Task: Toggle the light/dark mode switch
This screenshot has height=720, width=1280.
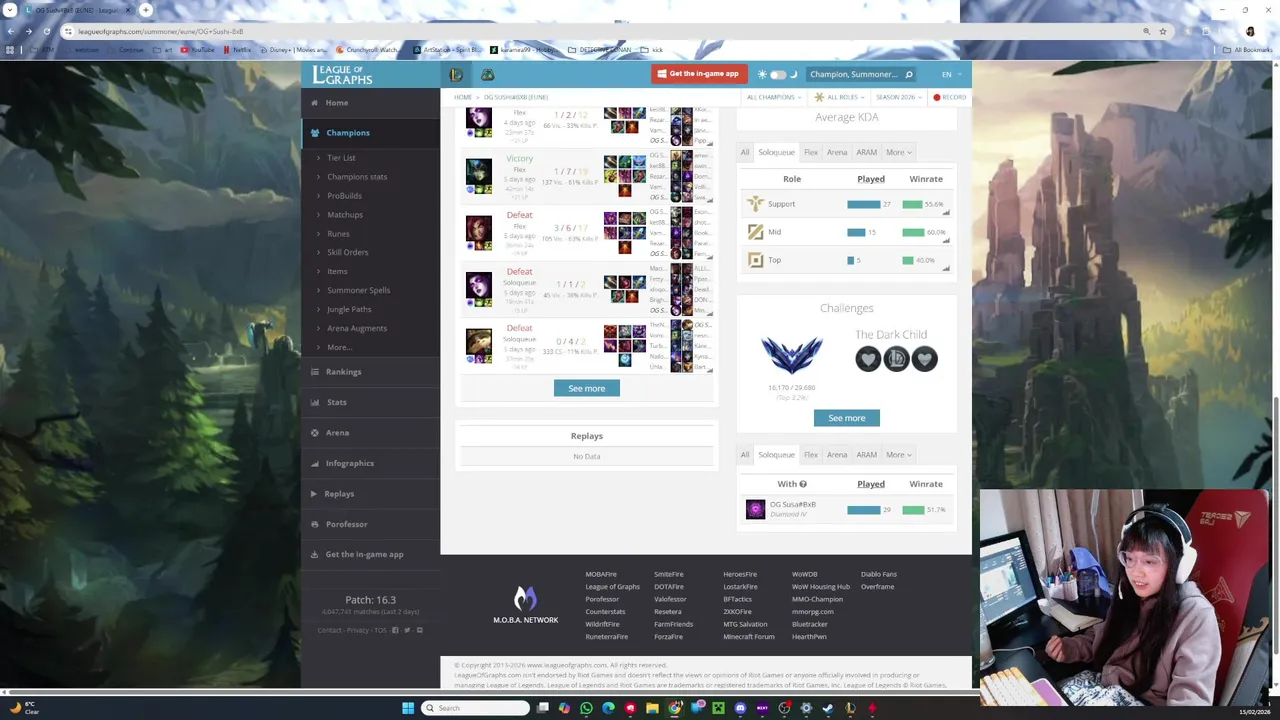Action: pyautogui.click(x=777, y=75)
